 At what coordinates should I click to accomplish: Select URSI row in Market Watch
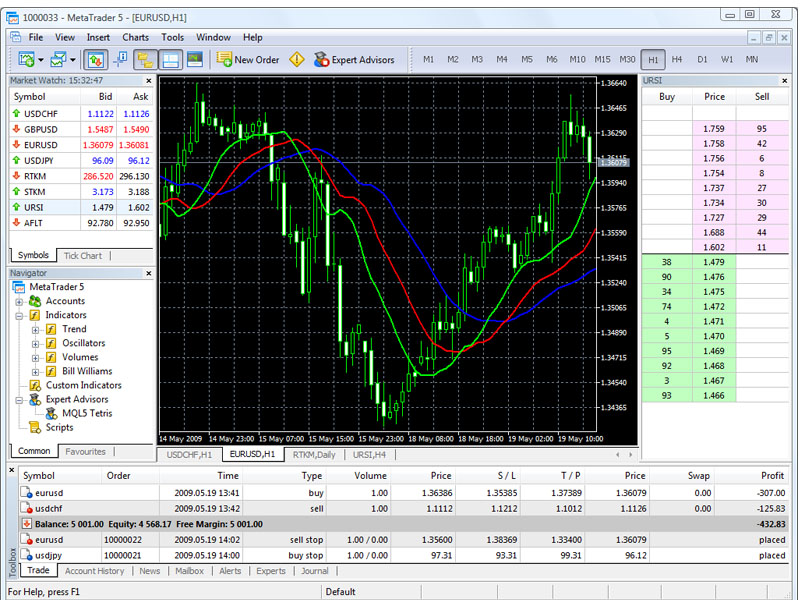pyautogui.click(x=81, y=207)
